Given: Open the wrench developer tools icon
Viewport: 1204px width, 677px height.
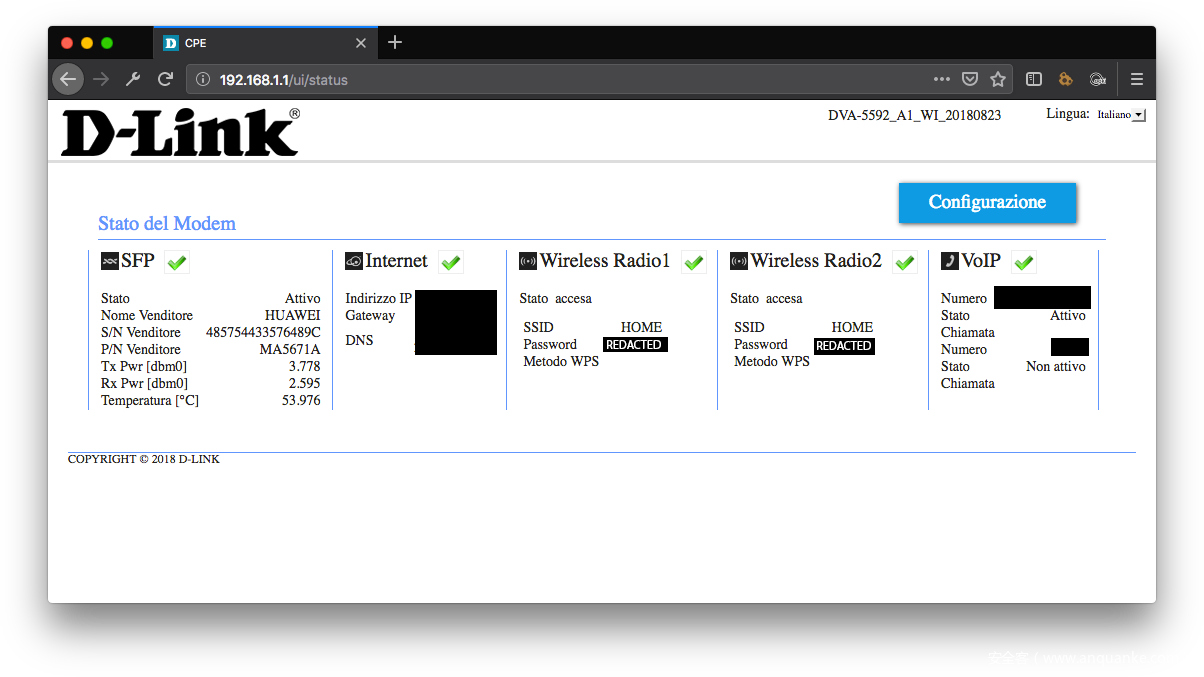Looking at the screenshot, I should (133, 79).
